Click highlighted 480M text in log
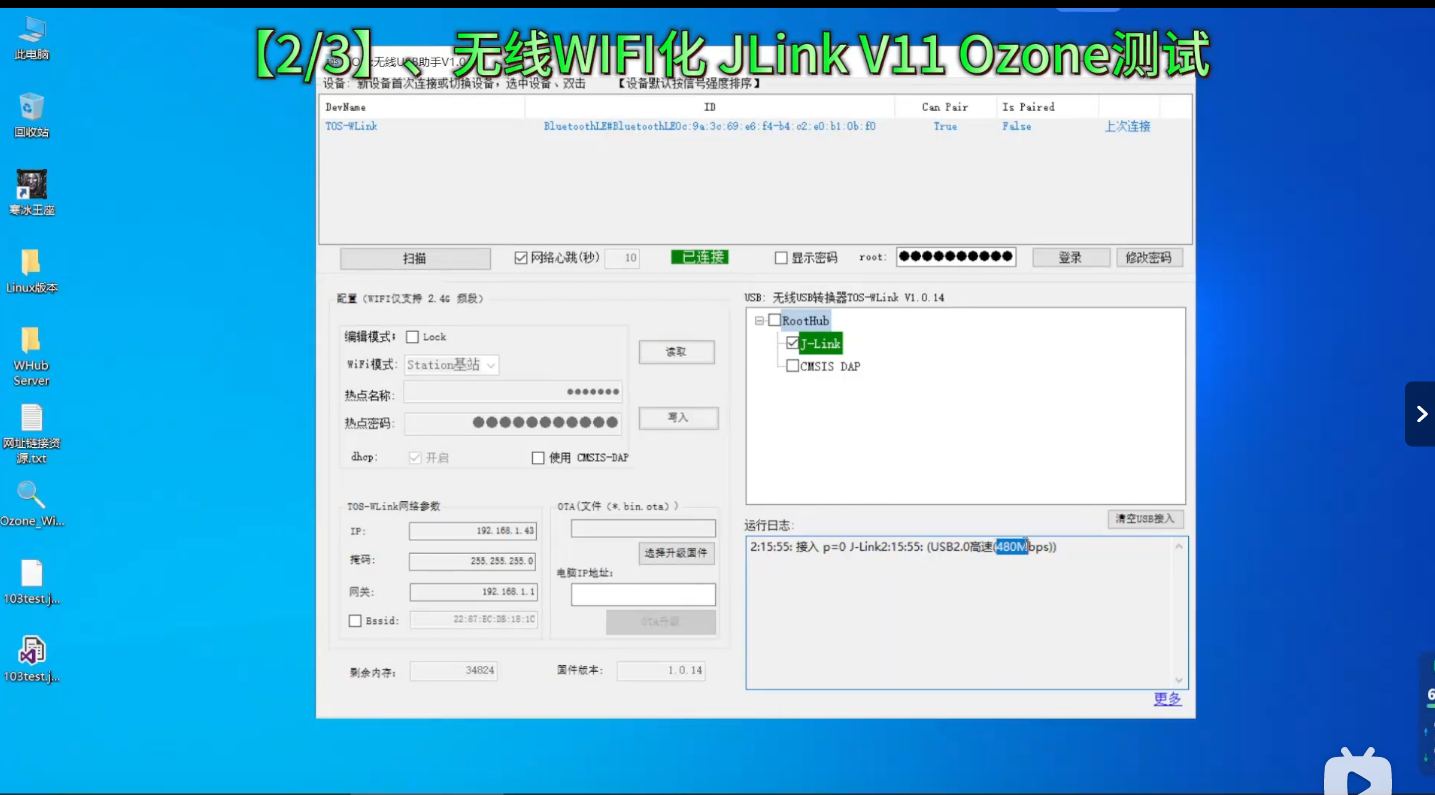Viewport: 1435px width, 795px height. [1011, 547]
